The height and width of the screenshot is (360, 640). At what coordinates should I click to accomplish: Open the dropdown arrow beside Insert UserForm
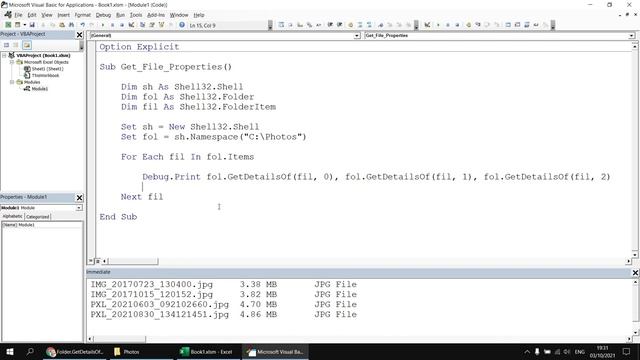24,25
